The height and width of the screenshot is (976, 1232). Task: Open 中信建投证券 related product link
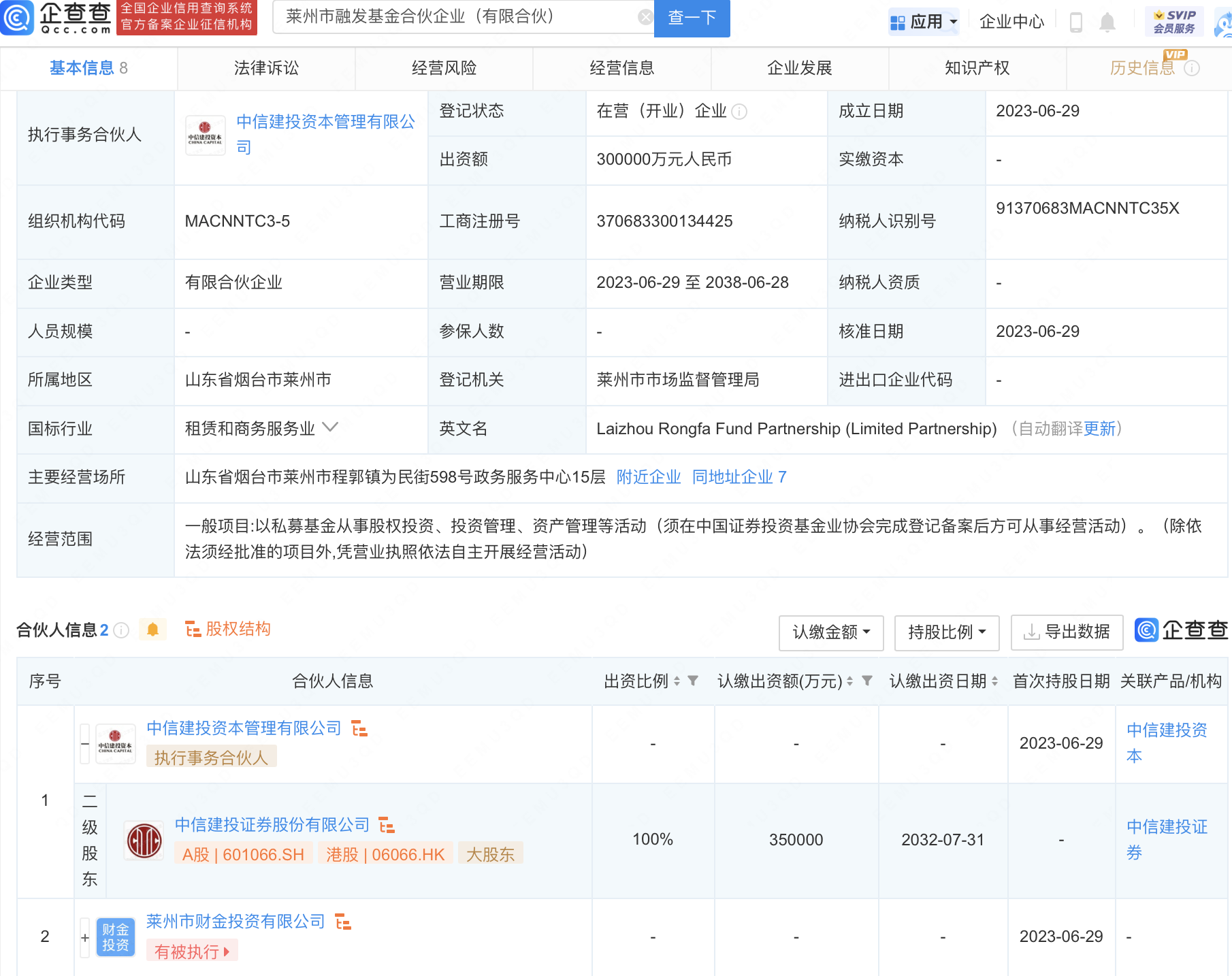(x=1167, y=840)
